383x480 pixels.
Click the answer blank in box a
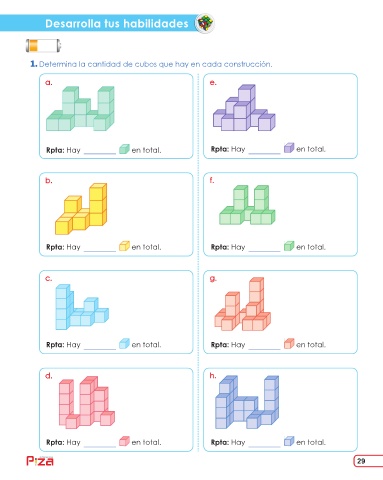click(x=100, y=152)
